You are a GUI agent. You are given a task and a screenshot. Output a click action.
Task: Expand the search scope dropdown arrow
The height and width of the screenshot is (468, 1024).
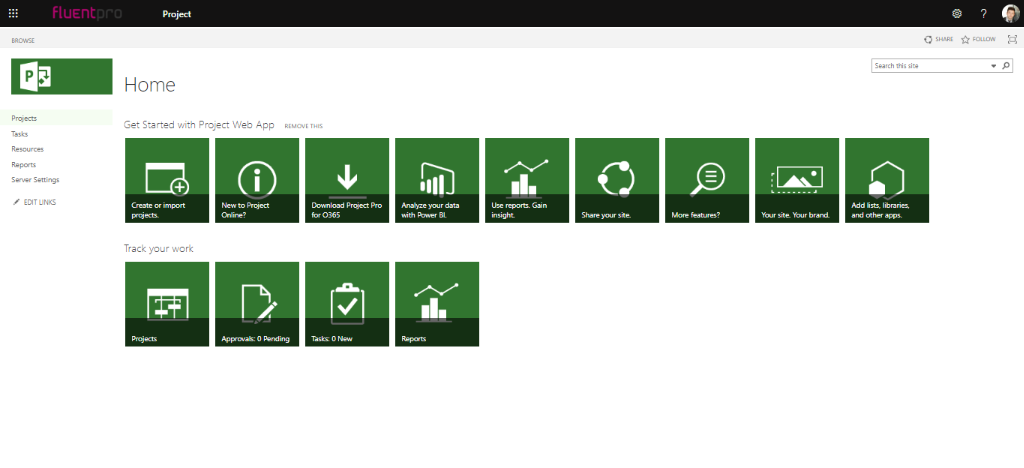(x=994, y=66)
